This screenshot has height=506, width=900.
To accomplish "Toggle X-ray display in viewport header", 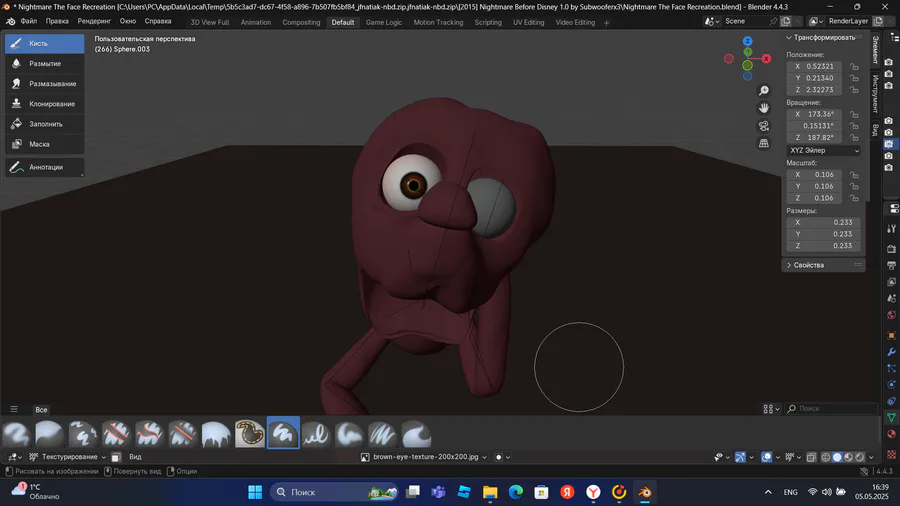I will (x=811, y=457).
